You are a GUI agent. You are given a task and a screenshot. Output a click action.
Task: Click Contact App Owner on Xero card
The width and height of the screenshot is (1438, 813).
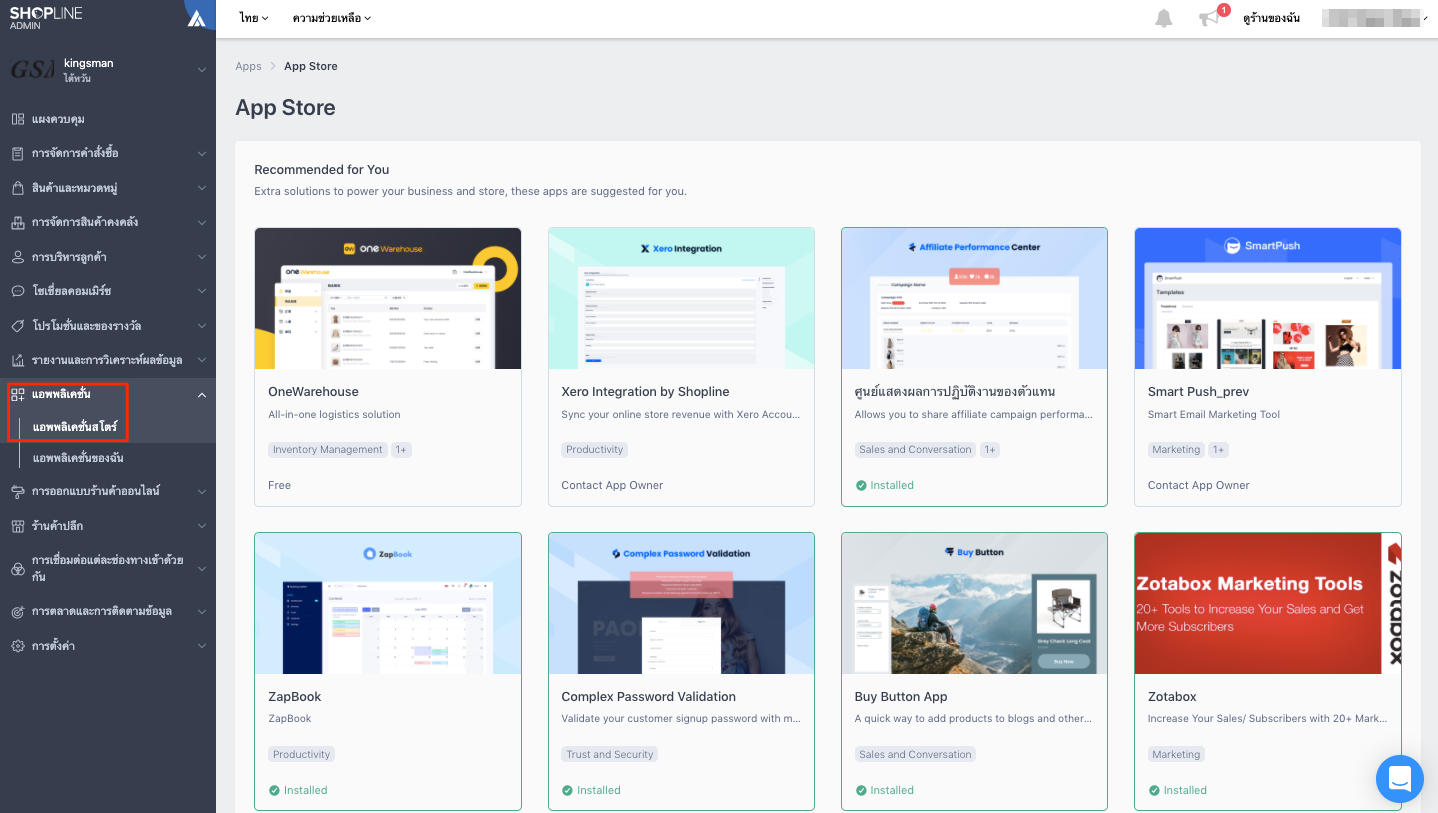612,485
